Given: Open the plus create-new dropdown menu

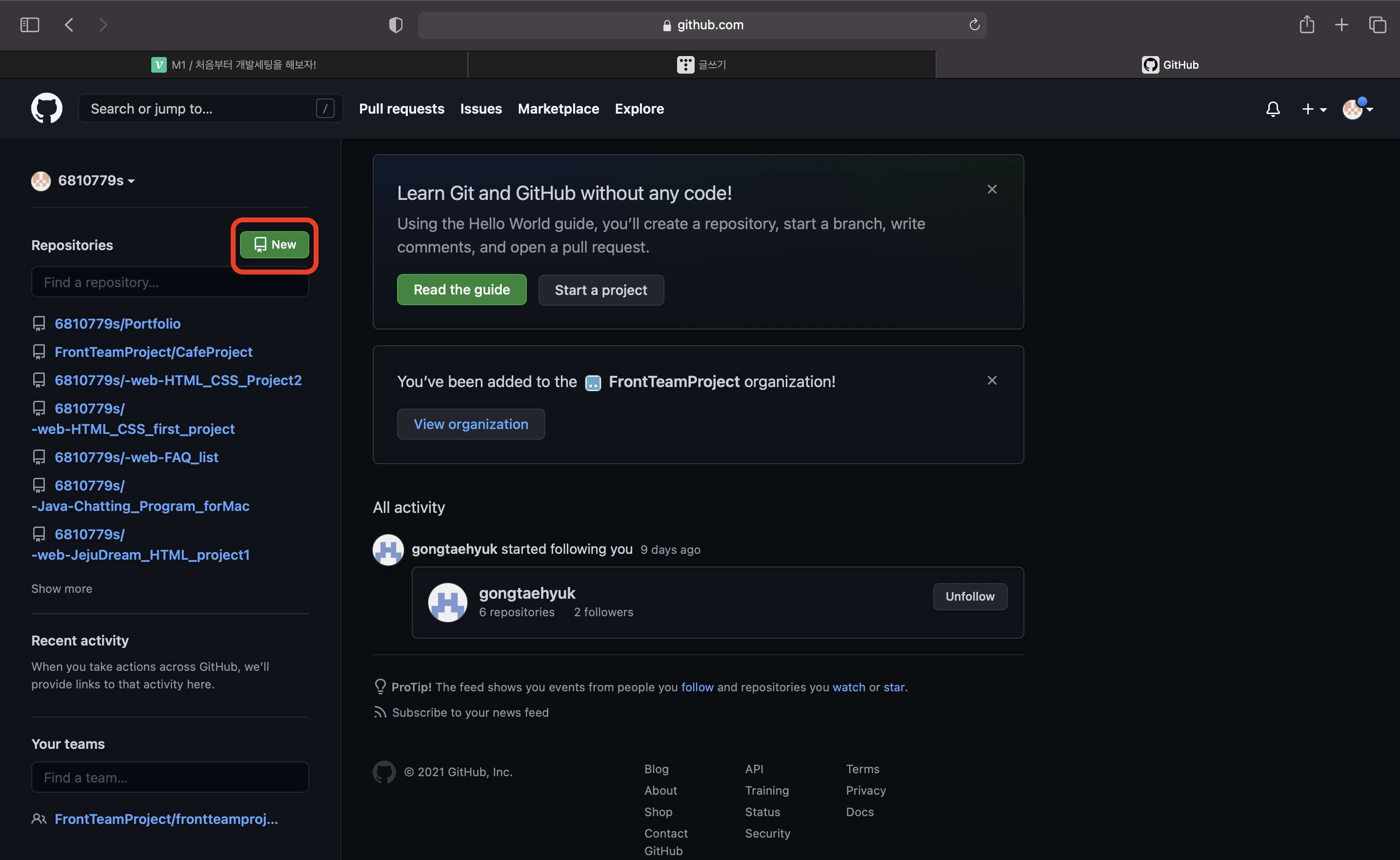Looking at the screenshot, I should click(1314, 109).
